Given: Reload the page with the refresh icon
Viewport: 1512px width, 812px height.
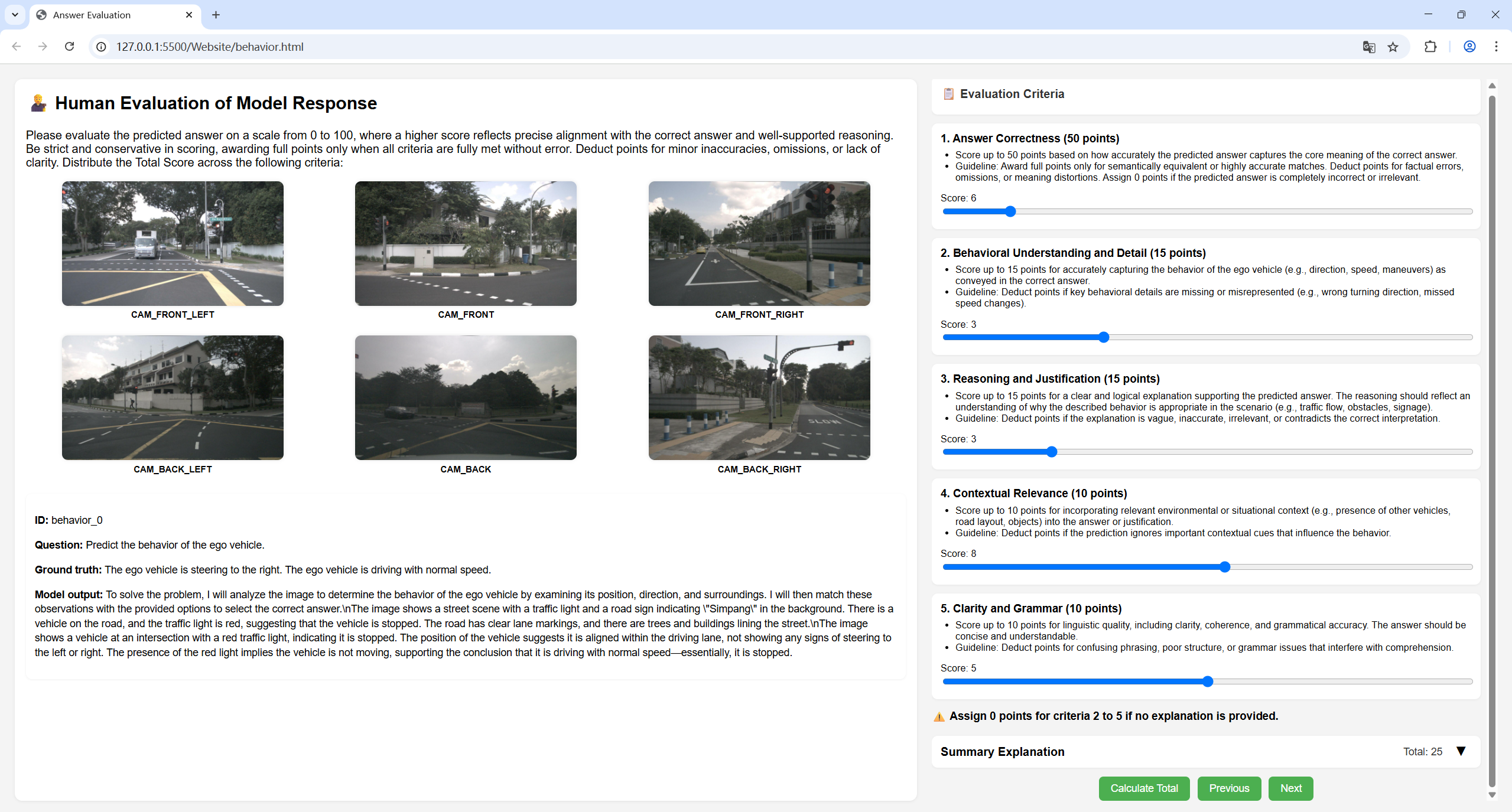Looking at the screenshot, I should tap(70, 47).
